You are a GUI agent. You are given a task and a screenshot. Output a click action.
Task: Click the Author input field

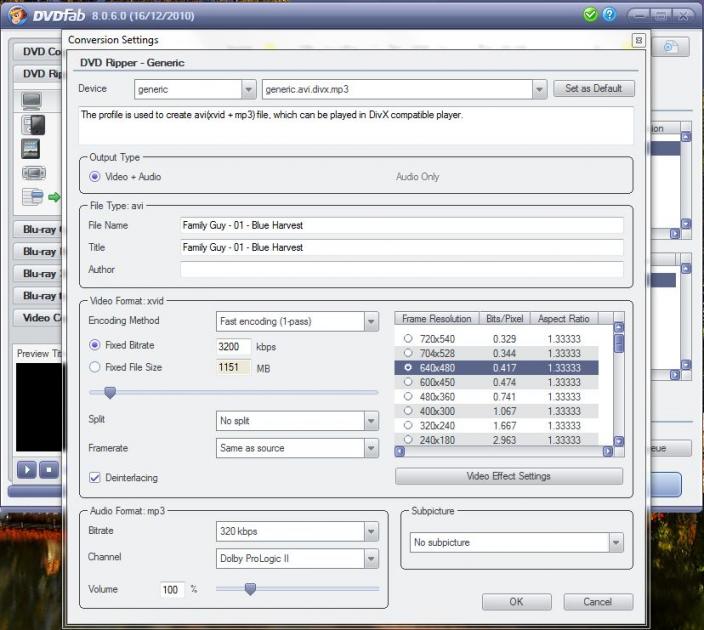[x=402, y=269]
